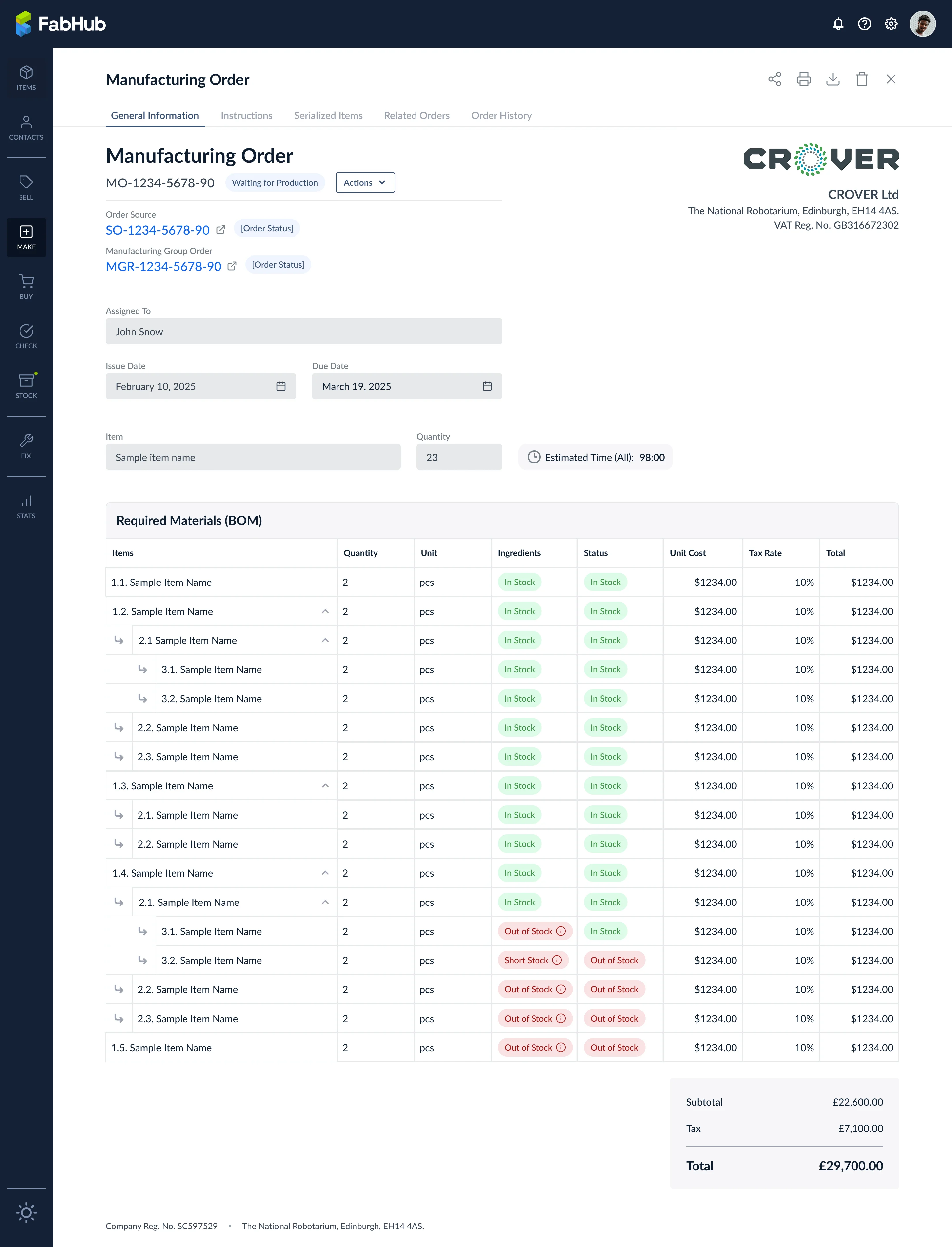Collapse row 2.1 under 1.2 item
Viewport: 952px width, 1247px height.
click(325, 640)
